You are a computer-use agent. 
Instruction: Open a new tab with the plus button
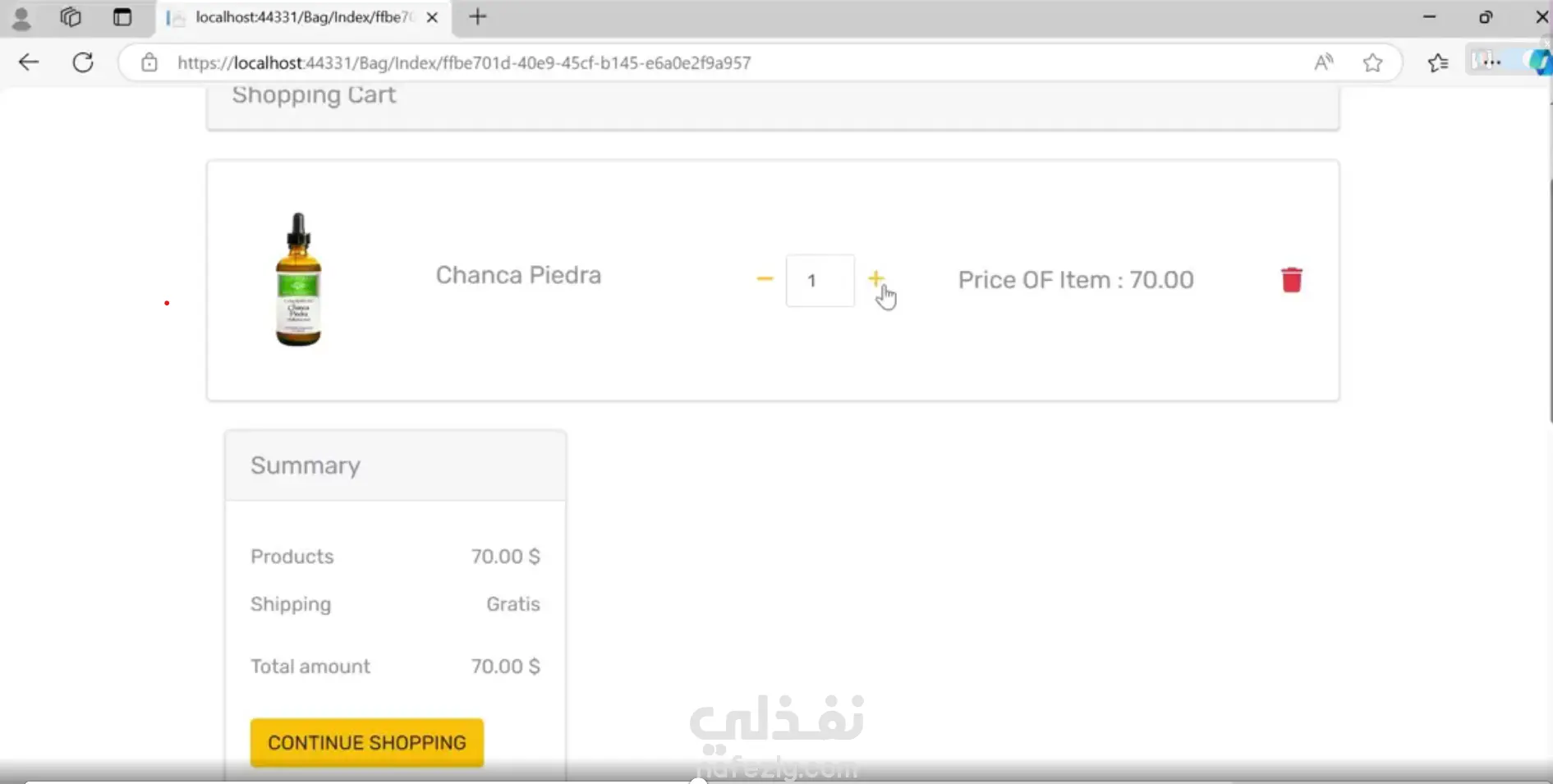coord(478,17)
